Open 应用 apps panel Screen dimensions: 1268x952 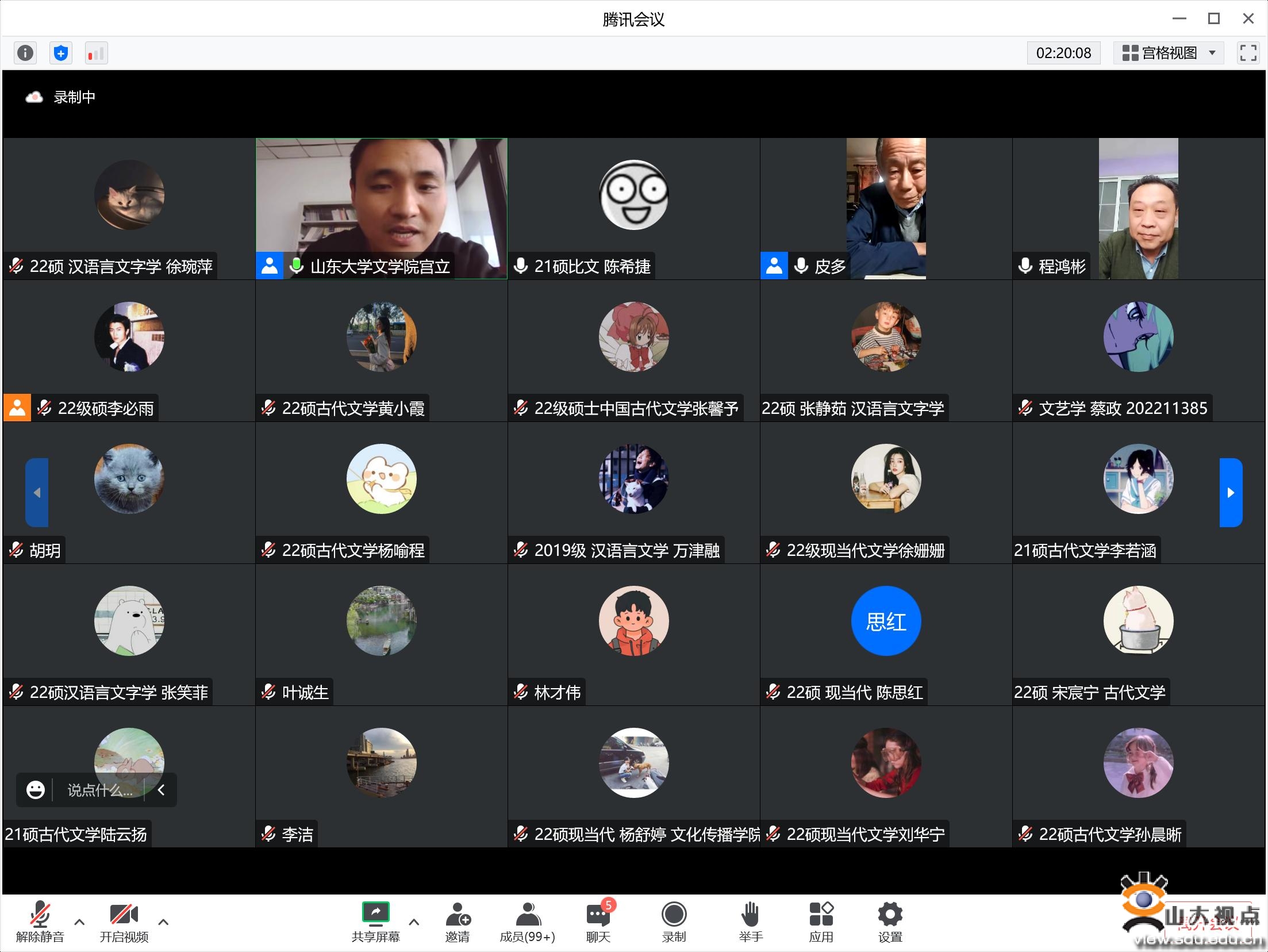click(821, 922)
